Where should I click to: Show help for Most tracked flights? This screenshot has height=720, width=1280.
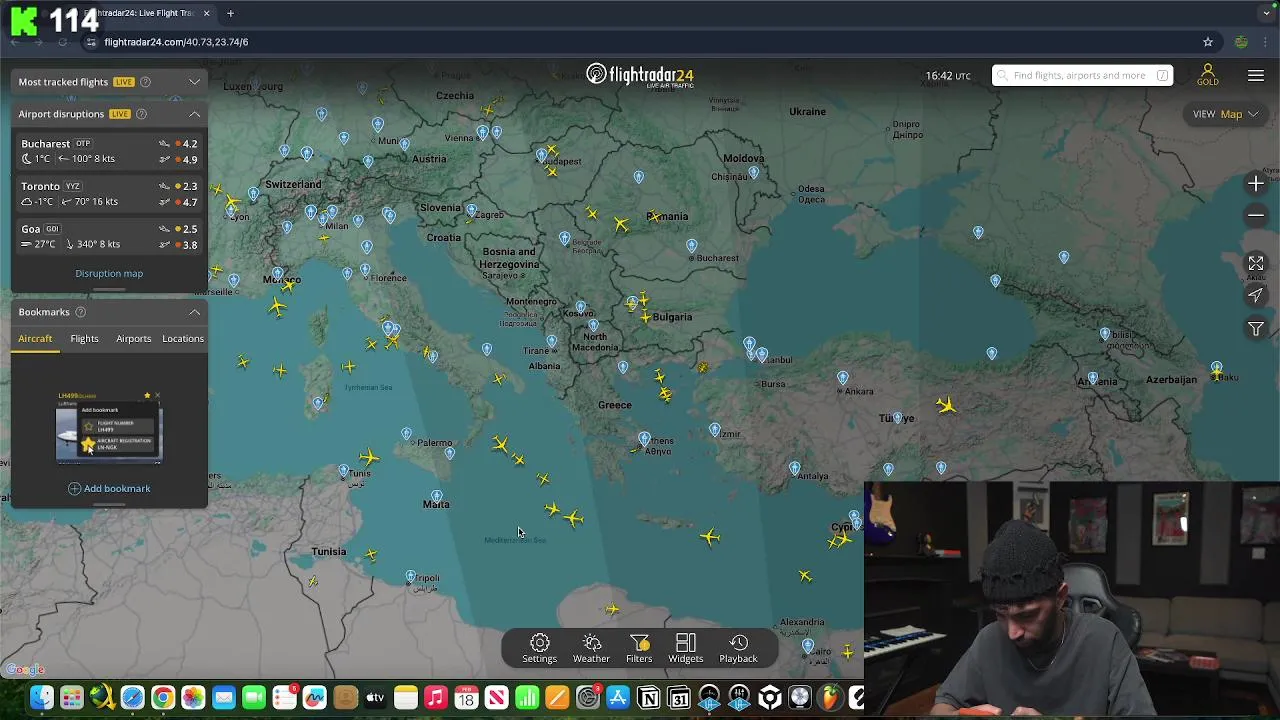coord(145,82)
